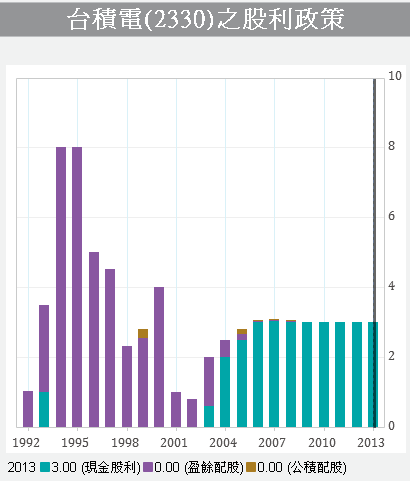Image resolution: width=411 pixels, height=481 pixels.
Task: Click the y-axis value 0
Action: click(x=391, y=426)
